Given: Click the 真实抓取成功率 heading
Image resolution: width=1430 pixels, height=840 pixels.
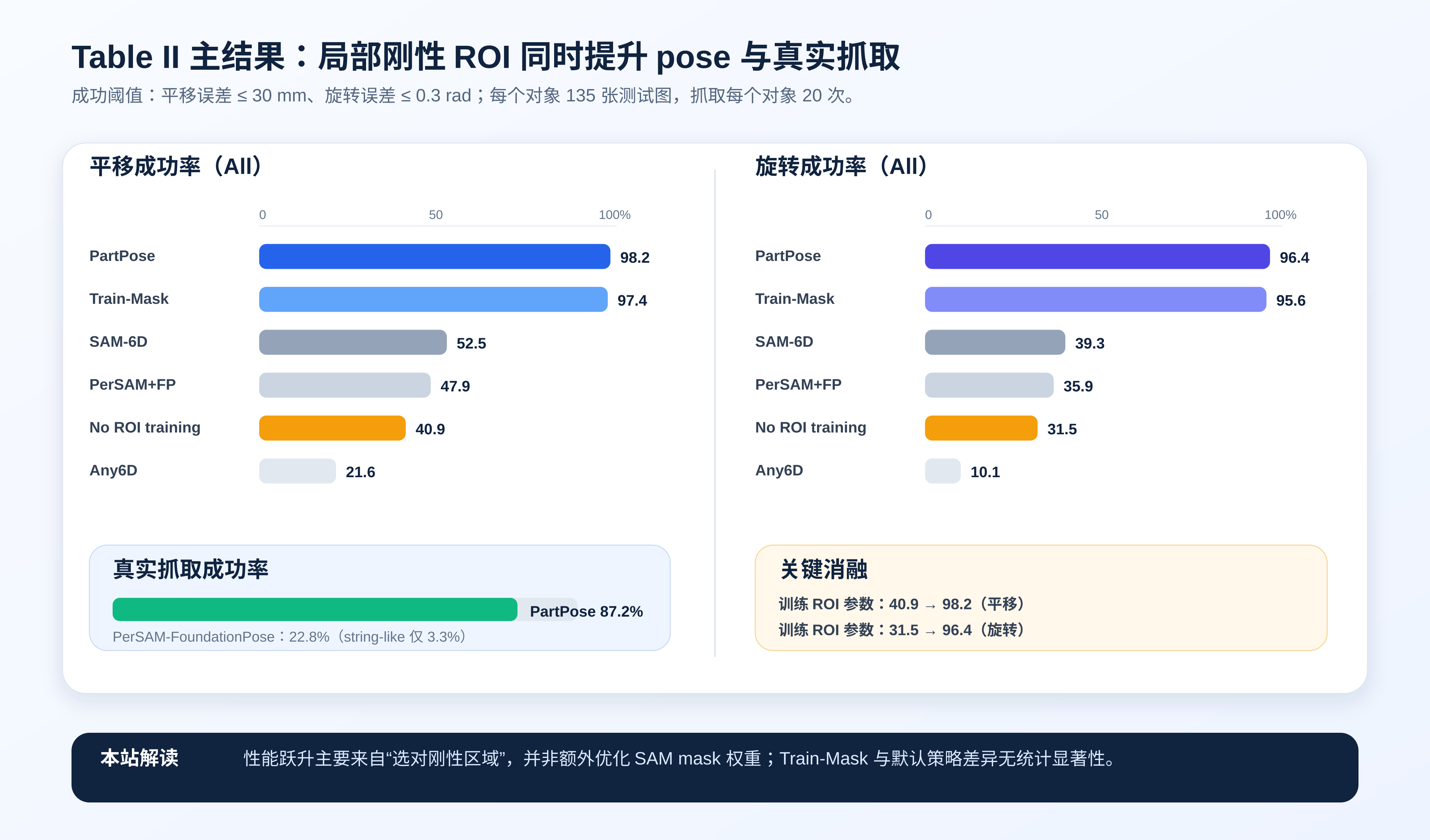Looking at the screenshot, I should pos(191,569).
